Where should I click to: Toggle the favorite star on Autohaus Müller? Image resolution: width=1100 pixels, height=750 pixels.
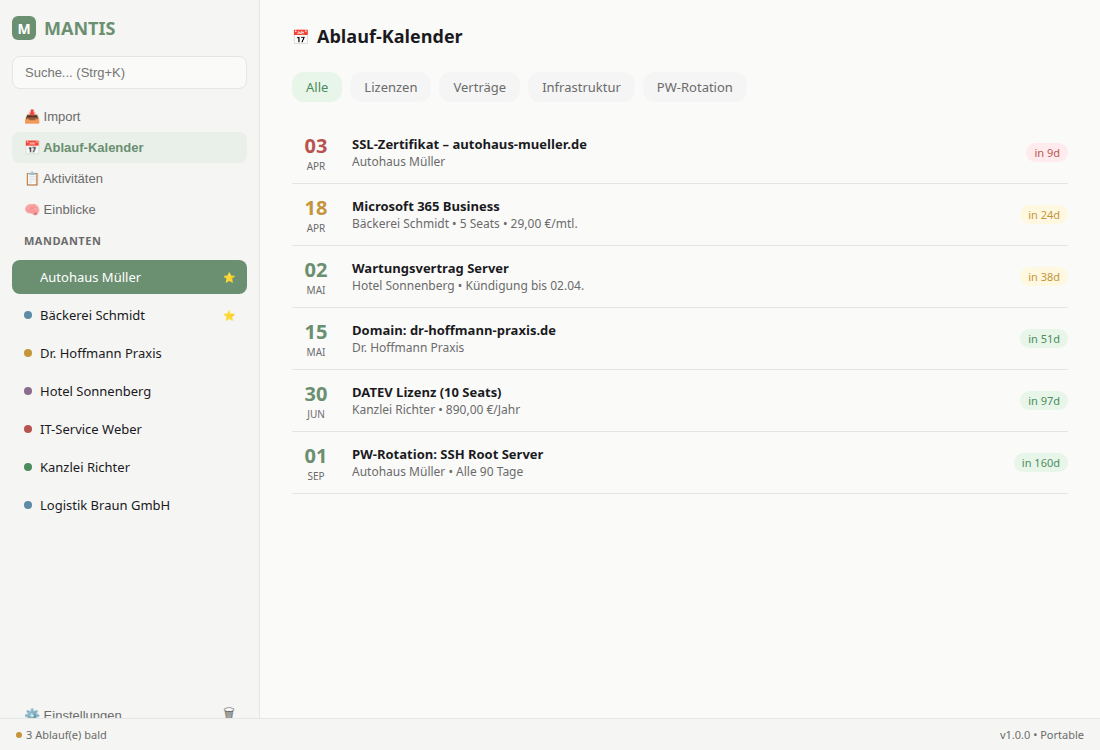228,277
